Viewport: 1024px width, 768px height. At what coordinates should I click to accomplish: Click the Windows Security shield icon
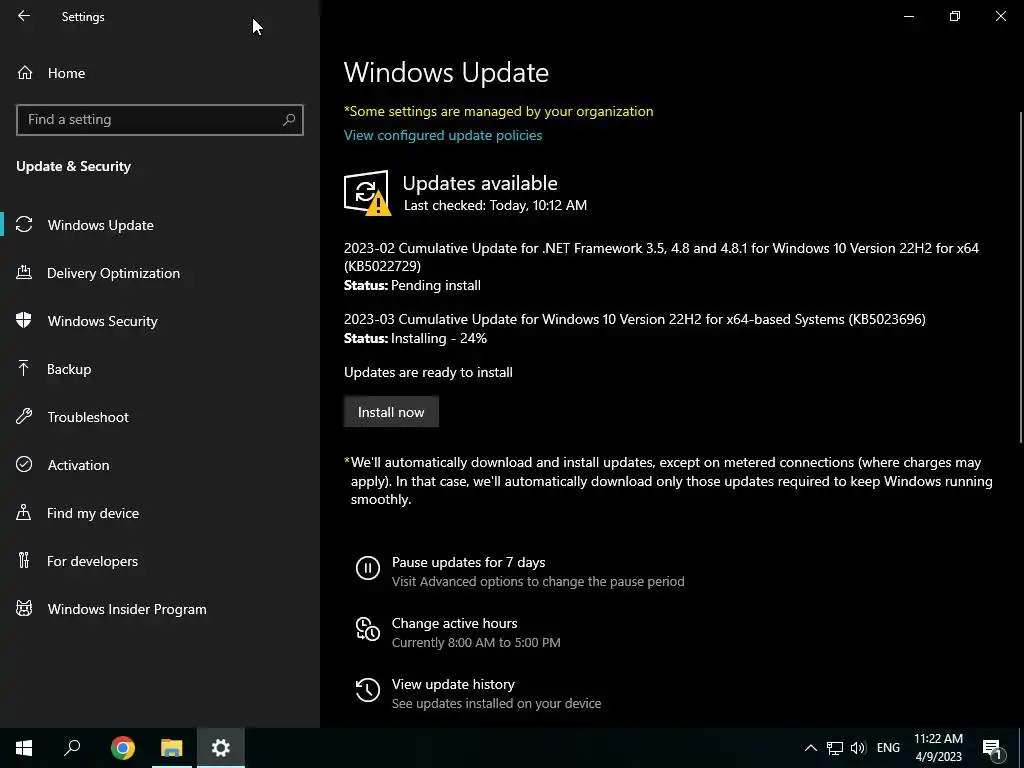(24, 321)
